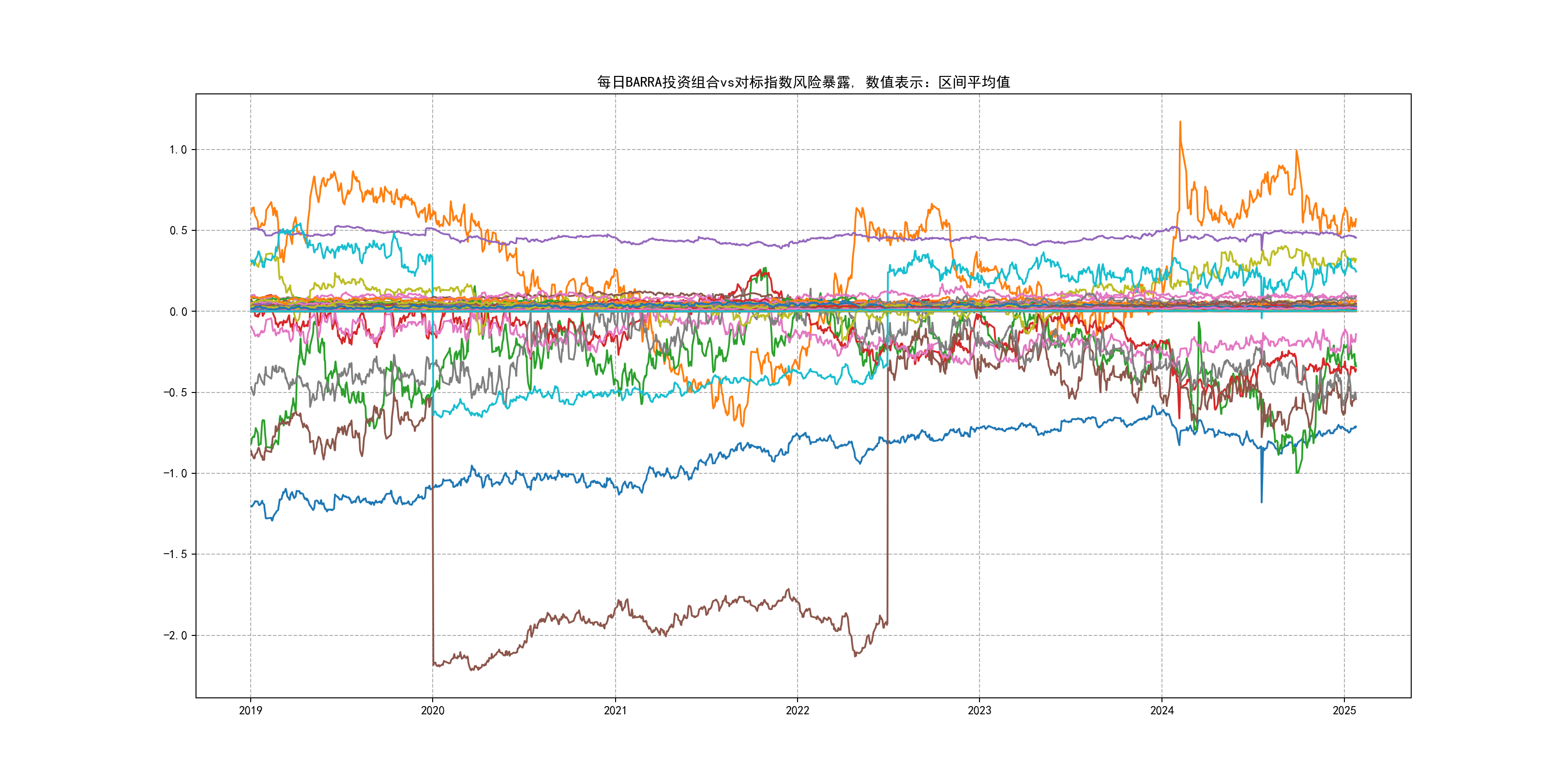Click the green line's lowest dip in late 2024
Viewport: 1568px width, 784px height.
click(1297, 472)
